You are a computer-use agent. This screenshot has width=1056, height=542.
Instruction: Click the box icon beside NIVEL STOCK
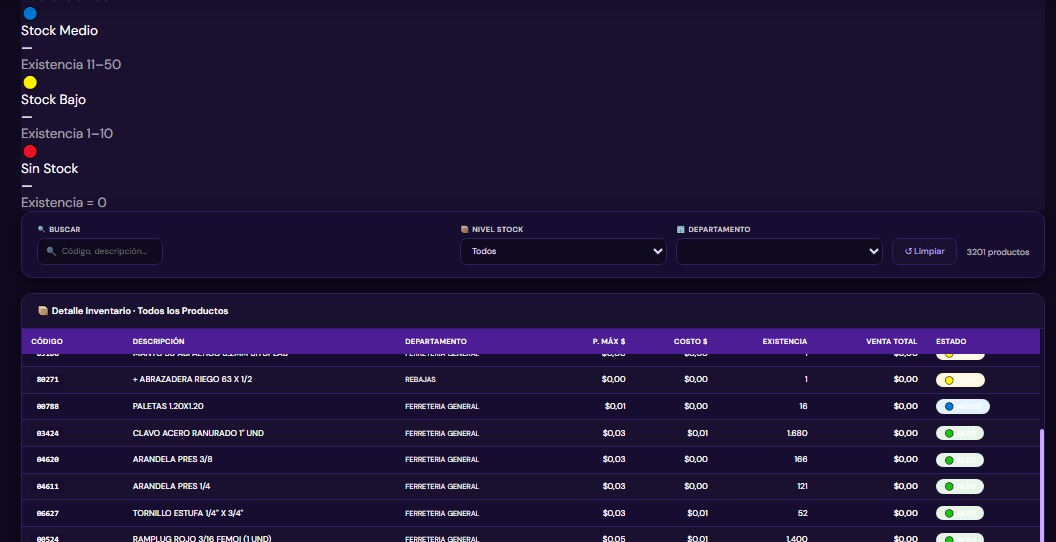pos(465,230)
